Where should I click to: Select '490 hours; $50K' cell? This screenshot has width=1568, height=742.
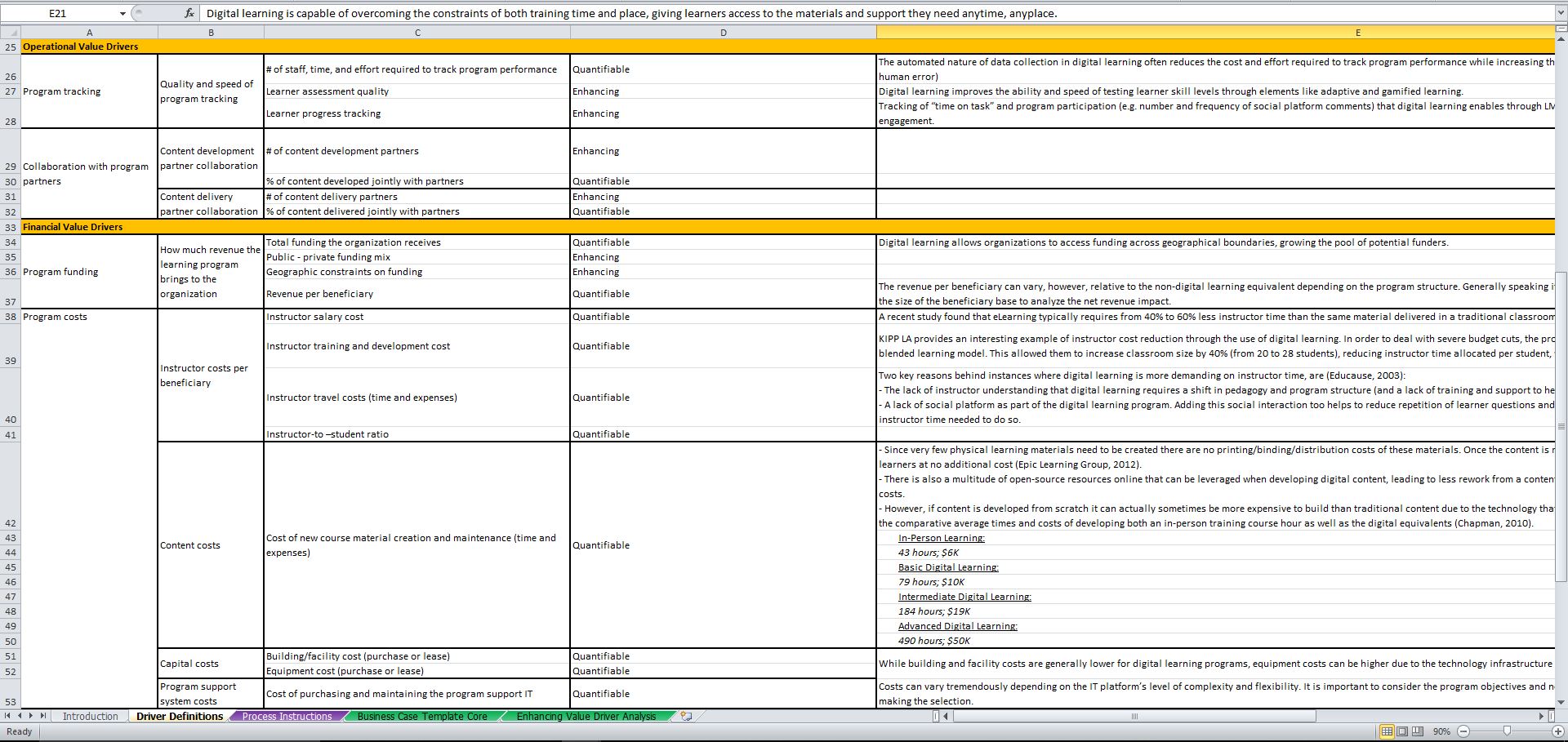click(x=1215, y=641)
